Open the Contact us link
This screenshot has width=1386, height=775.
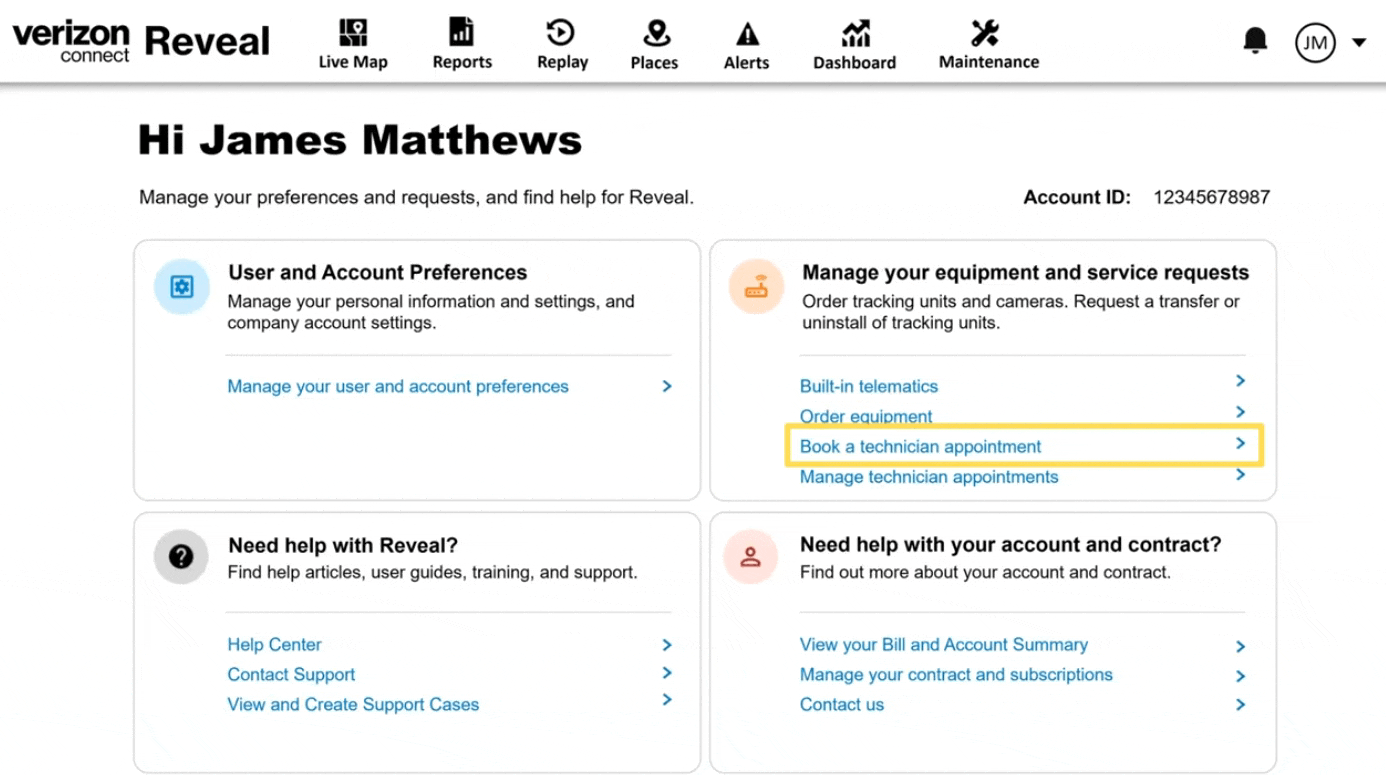842,704
